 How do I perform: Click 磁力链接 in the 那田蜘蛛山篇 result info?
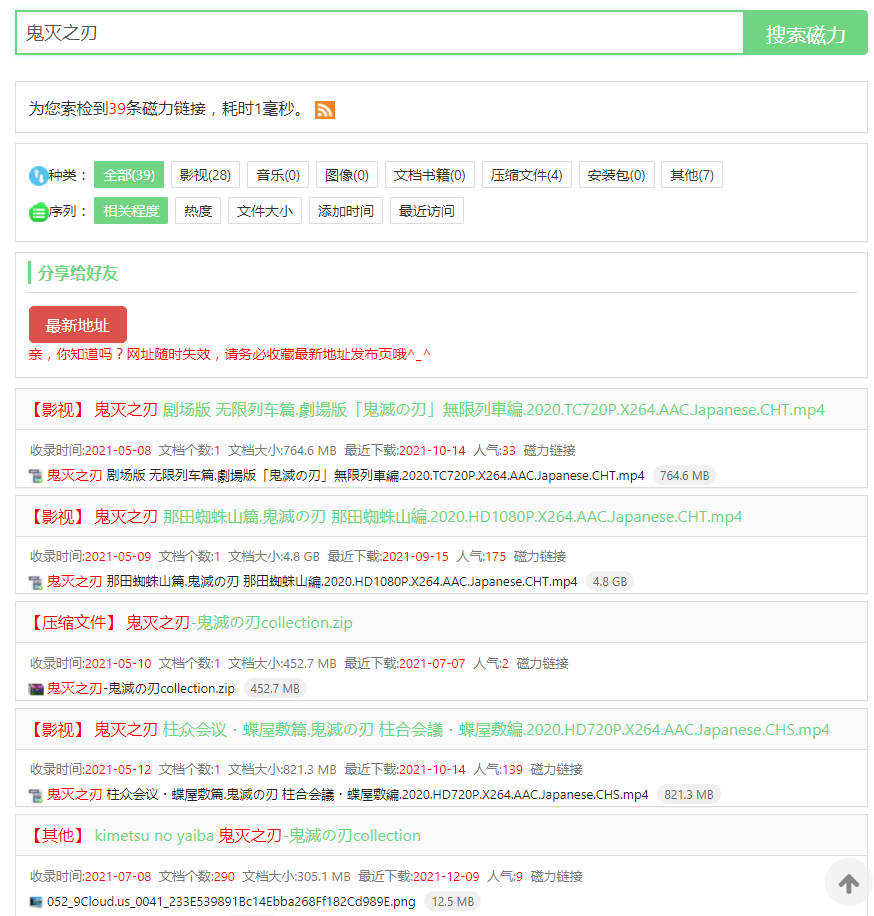click(x=540, y=557)
